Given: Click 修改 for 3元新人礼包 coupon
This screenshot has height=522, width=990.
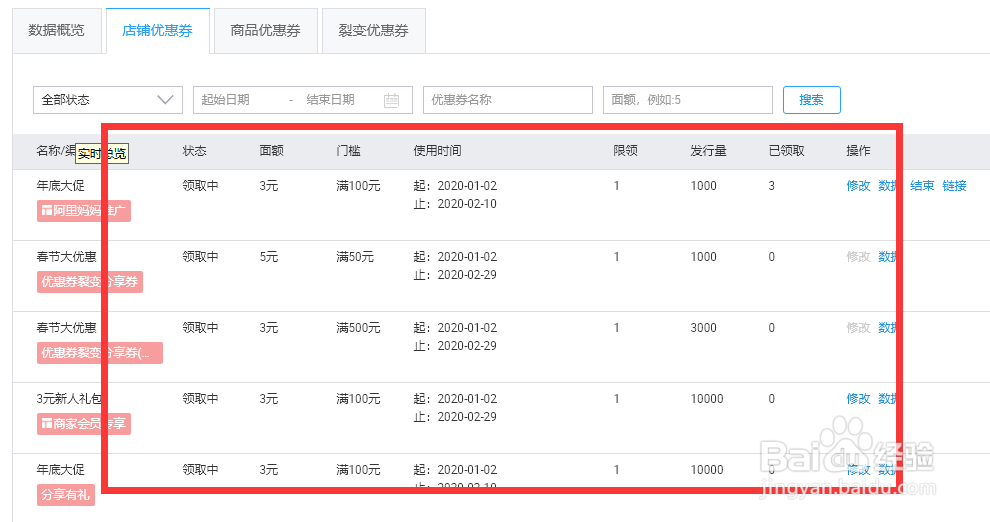Looking at the screenshot, I should [x=858, y=398].
